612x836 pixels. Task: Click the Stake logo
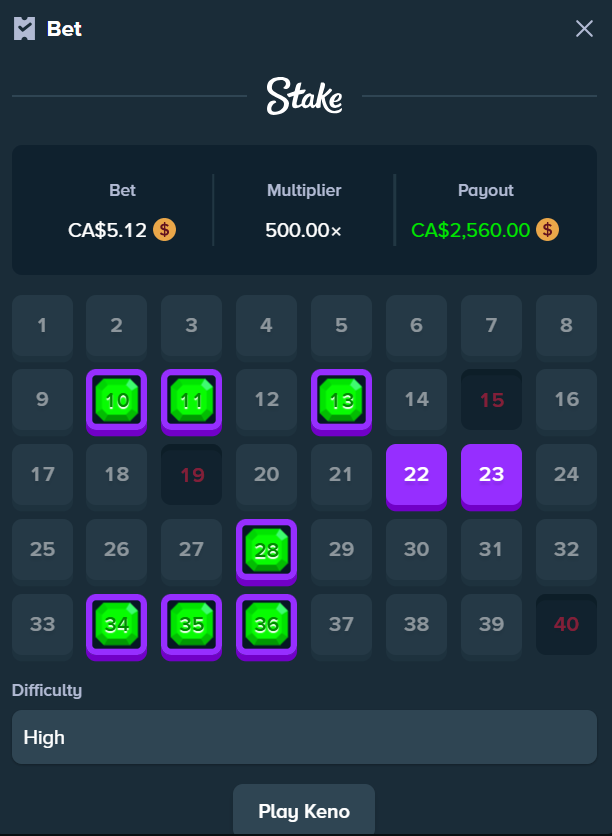click(305, 96)
